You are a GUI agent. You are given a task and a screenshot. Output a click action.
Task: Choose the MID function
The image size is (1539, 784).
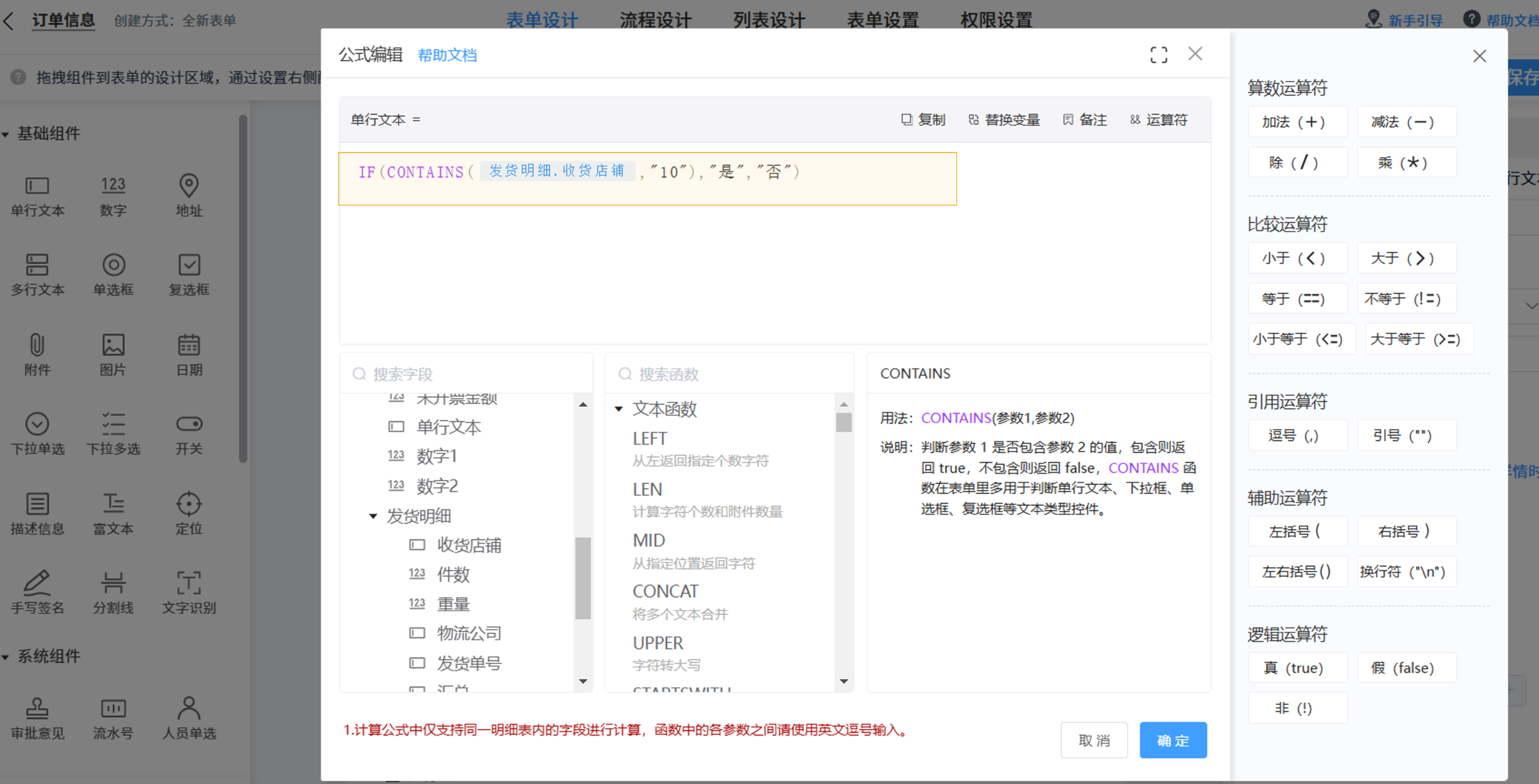[649, 540]
